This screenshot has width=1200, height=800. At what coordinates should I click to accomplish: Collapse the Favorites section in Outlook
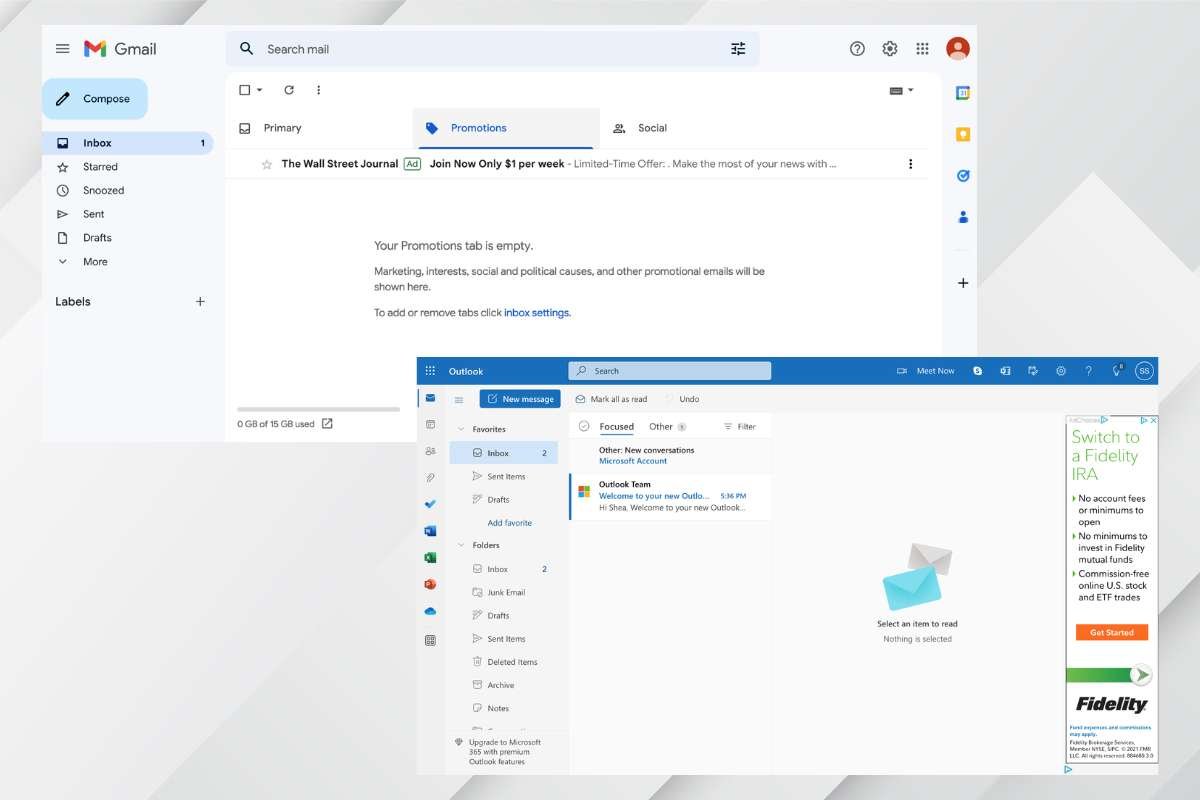point(459,428)
